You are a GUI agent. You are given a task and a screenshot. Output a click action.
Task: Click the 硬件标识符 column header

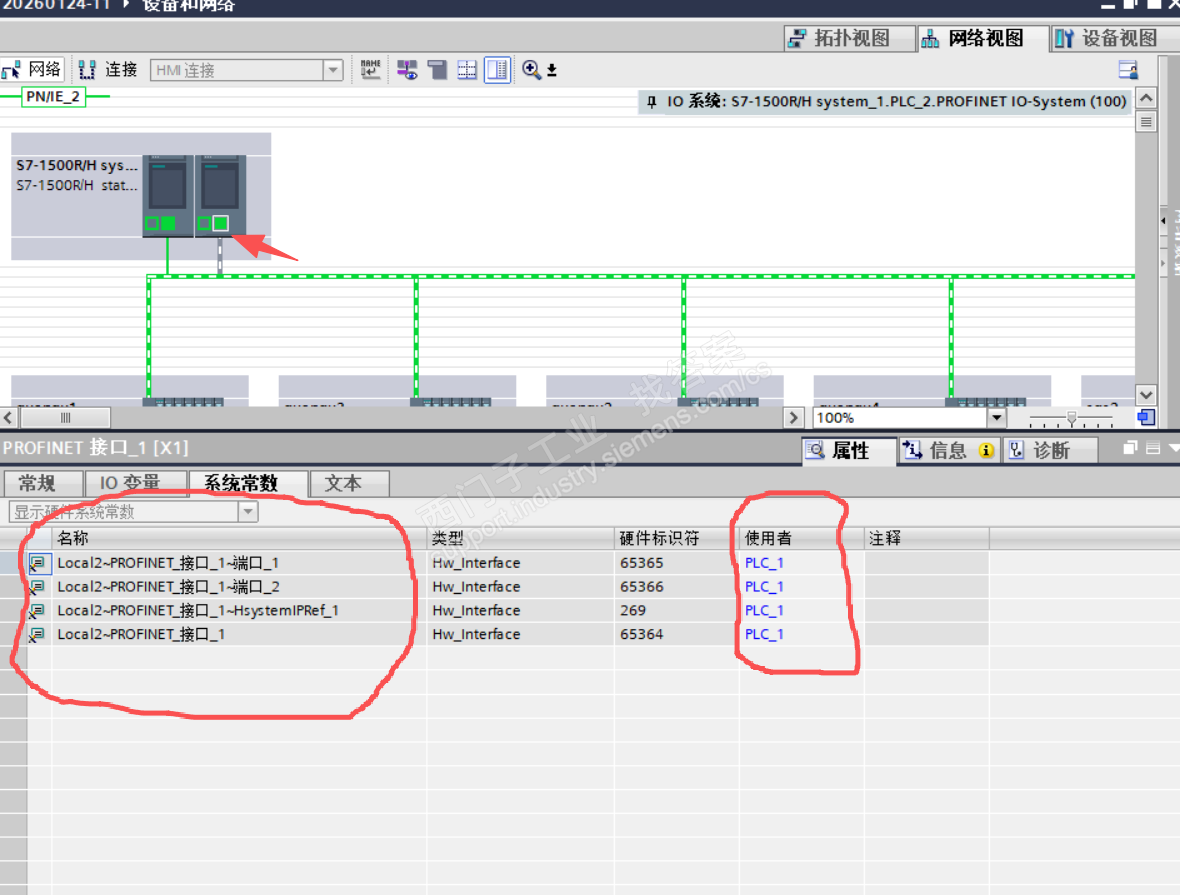pyautogui.click(x=677, y=537)
